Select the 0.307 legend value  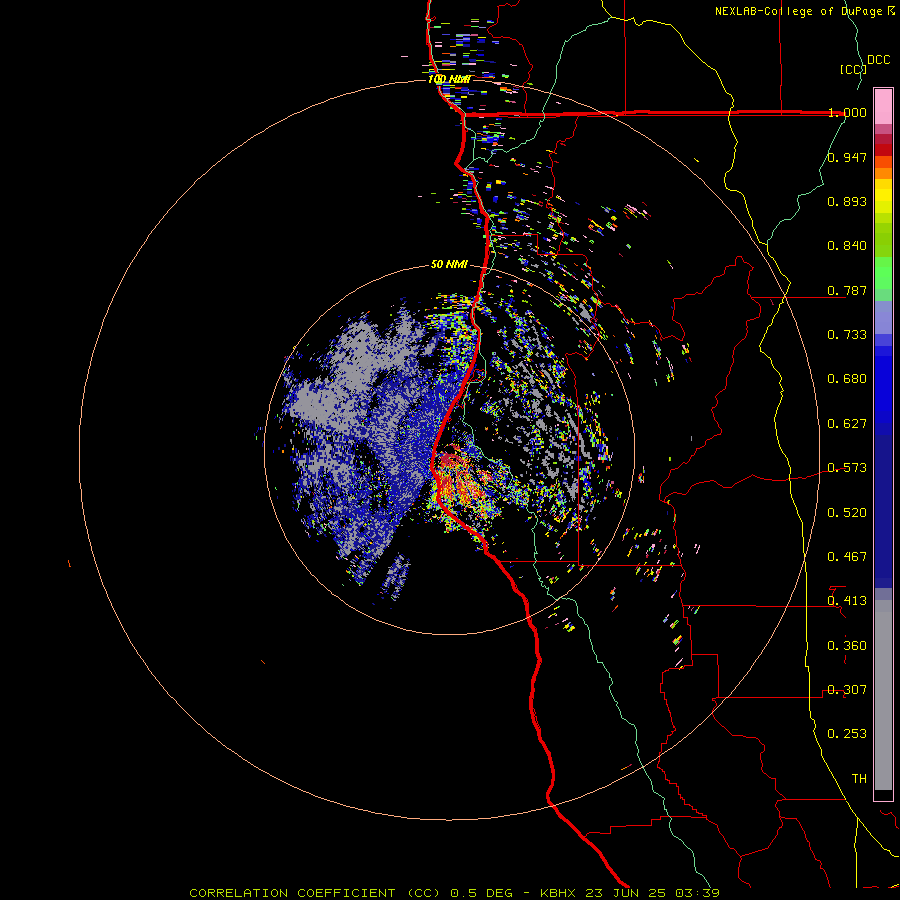click(847, 690)
